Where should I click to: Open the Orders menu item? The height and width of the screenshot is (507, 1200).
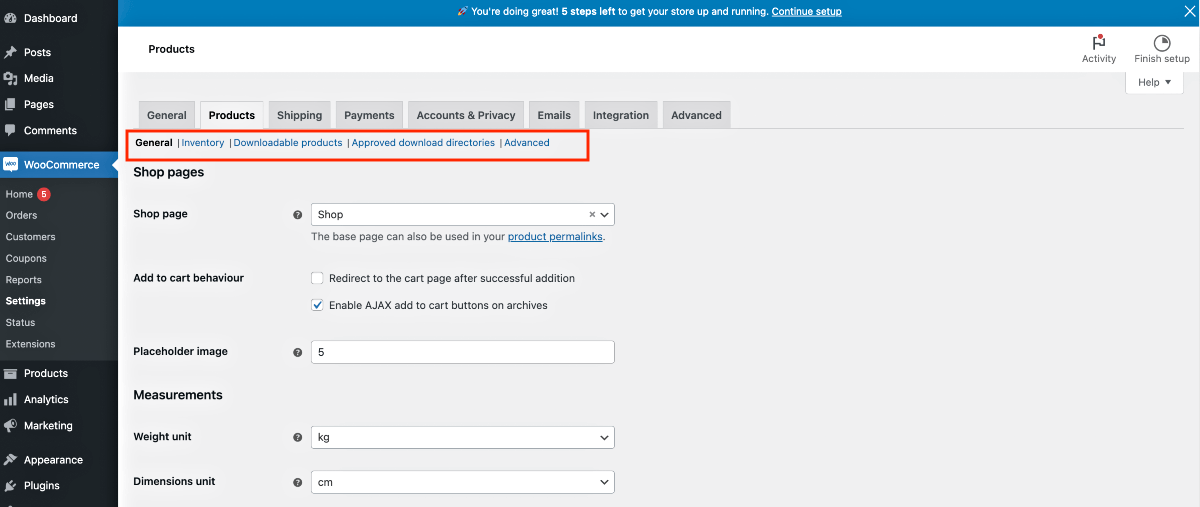point(21,215)
